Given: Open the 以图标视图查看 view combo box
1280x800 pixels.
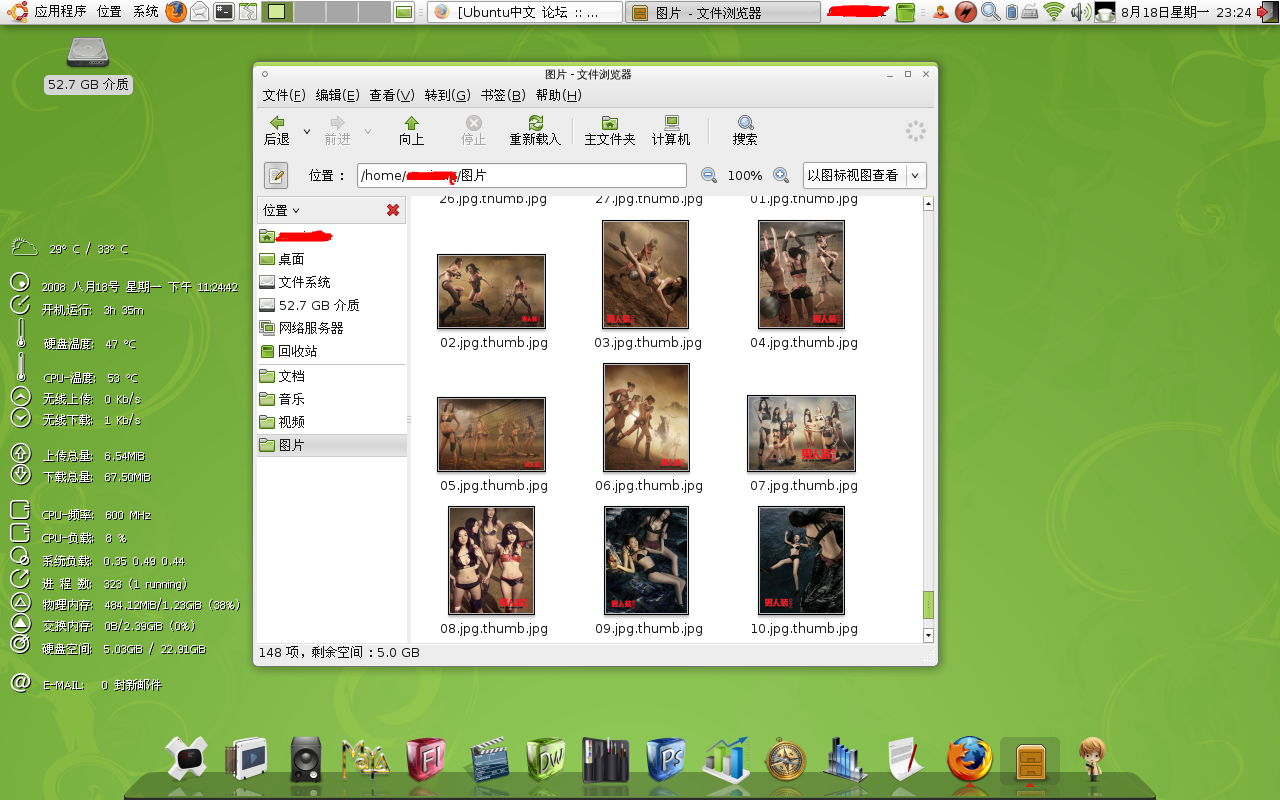Looking at the screenshot, I should click(x=865, y=175).
